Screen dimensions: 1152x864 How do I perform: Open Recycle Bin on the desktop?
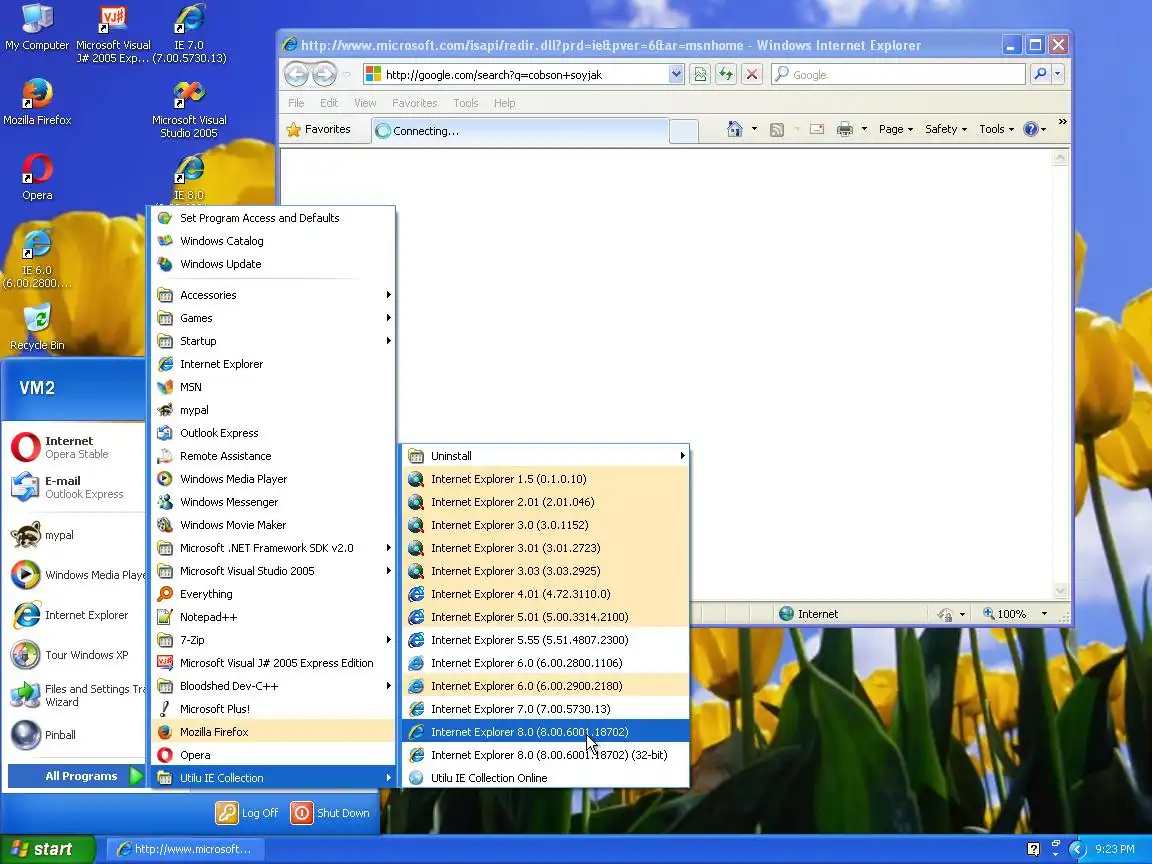37,327
